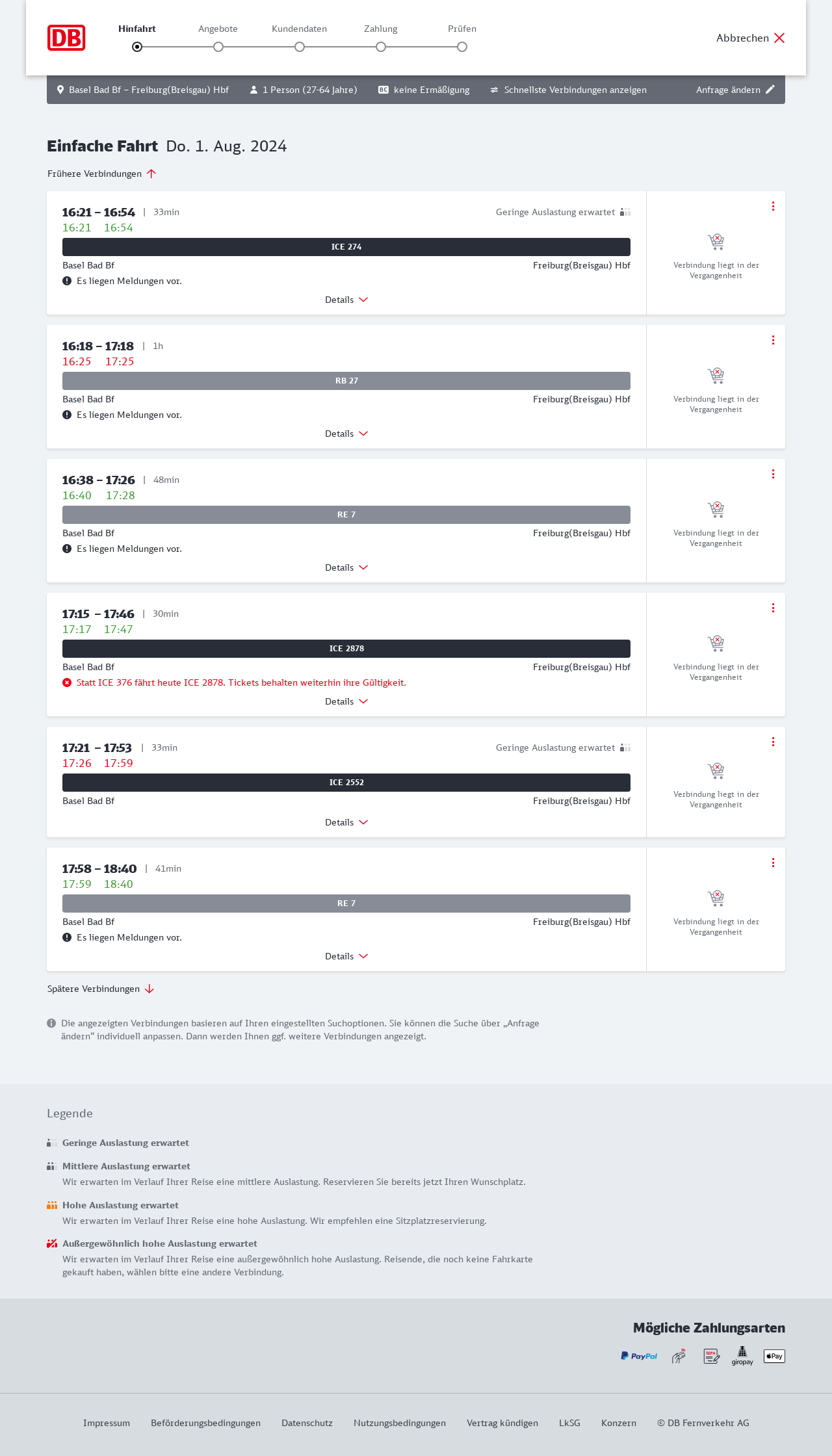The width and height of the screenshot is (832, 1456).
Task: Expand Details for the 16:38 RE 7 connection
Action: (346, 567)
